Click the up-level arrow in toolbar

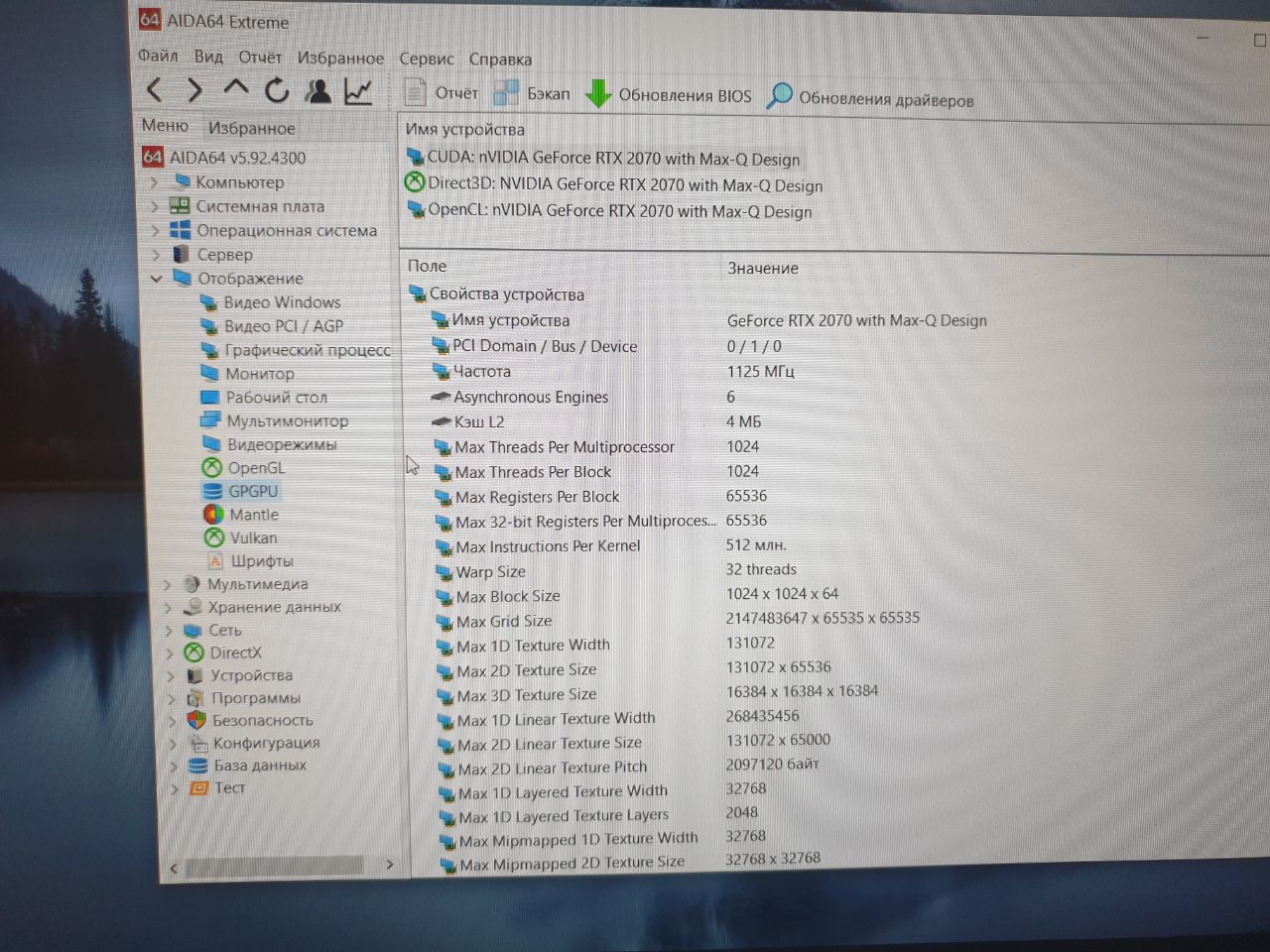(235, 89)
